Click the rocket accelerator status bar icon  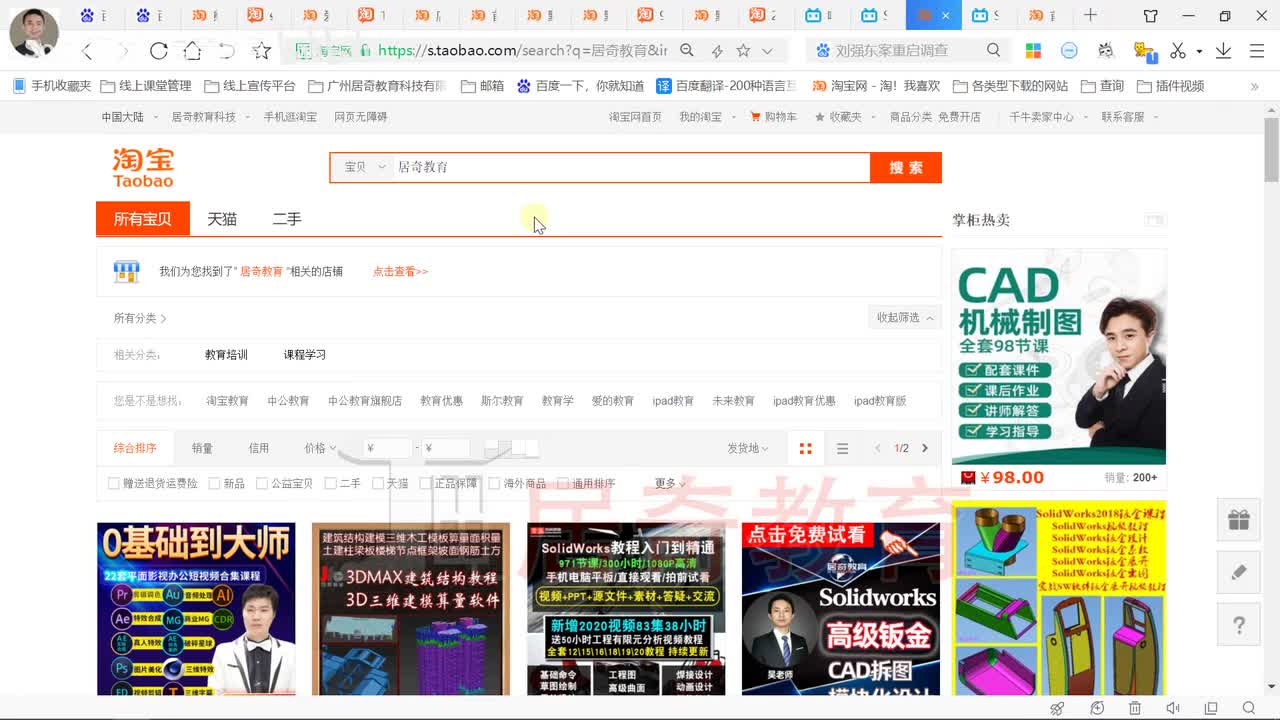(1057, 708)
